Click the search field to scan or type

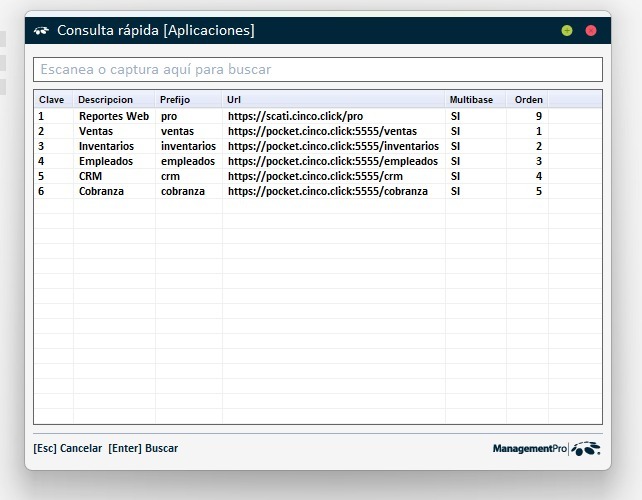click(x=318, y=70)
